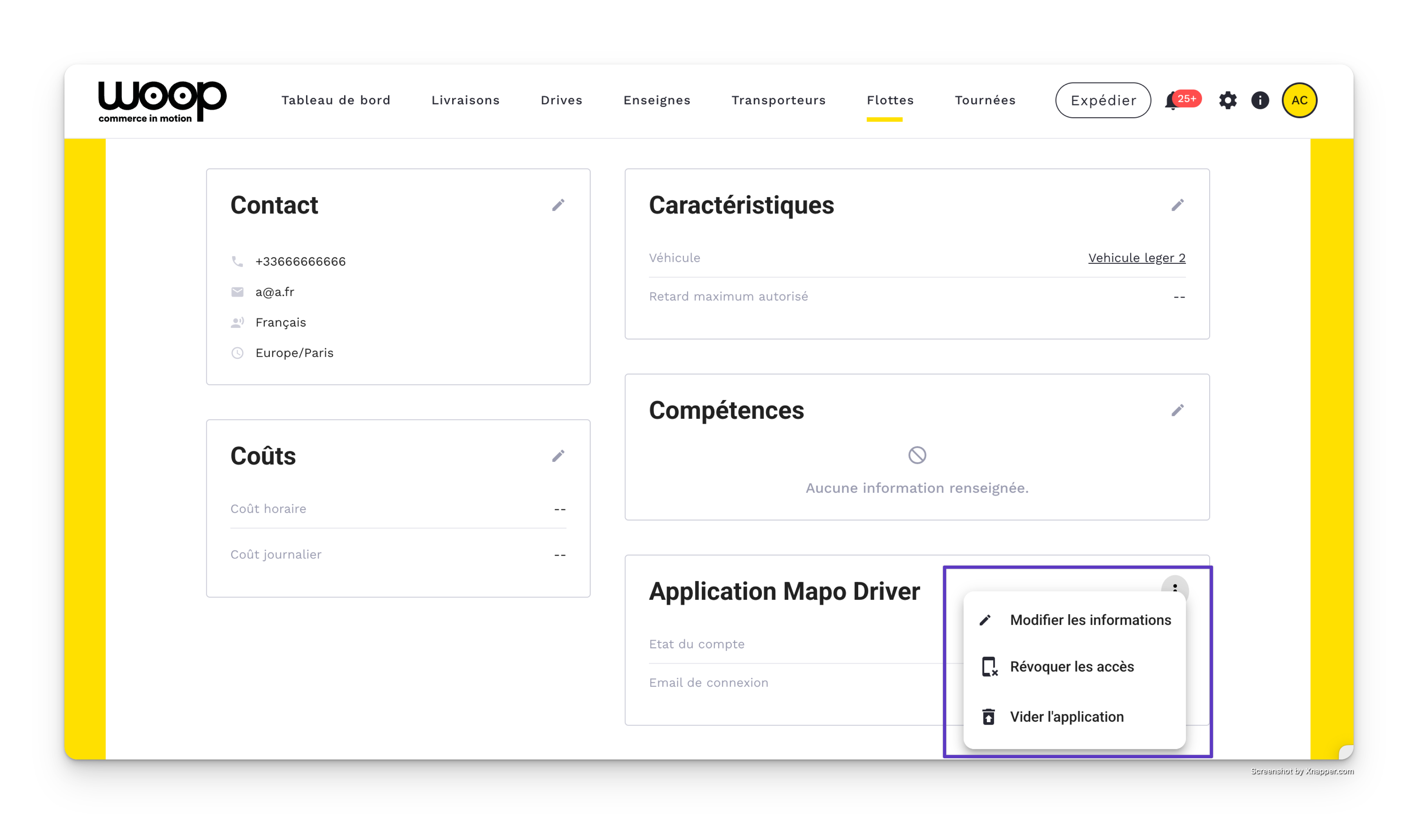The image size is (1418, 840).
Task: Click the clock icon beside Europe/Paris
Action: 237,353
